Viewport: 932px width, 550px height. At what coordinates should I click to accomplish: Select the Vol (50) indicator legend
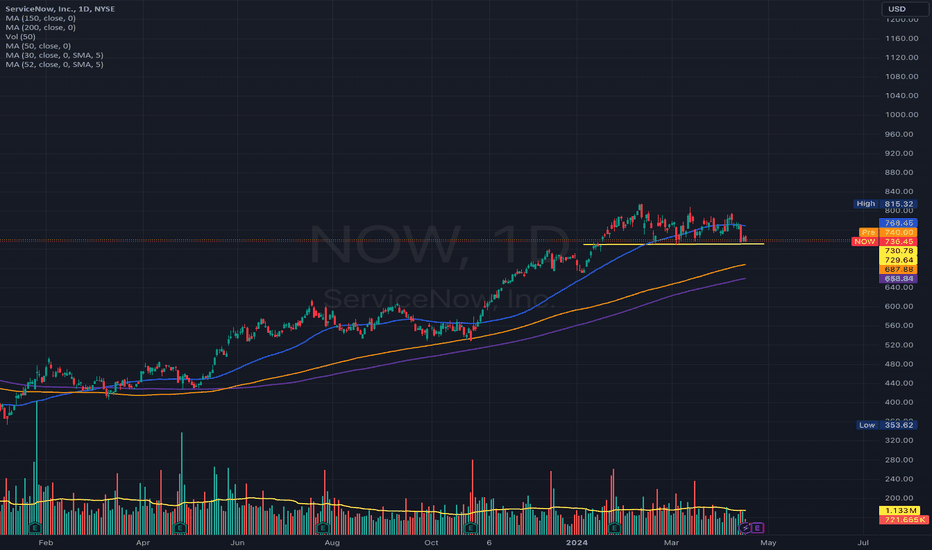pos(20,37)
